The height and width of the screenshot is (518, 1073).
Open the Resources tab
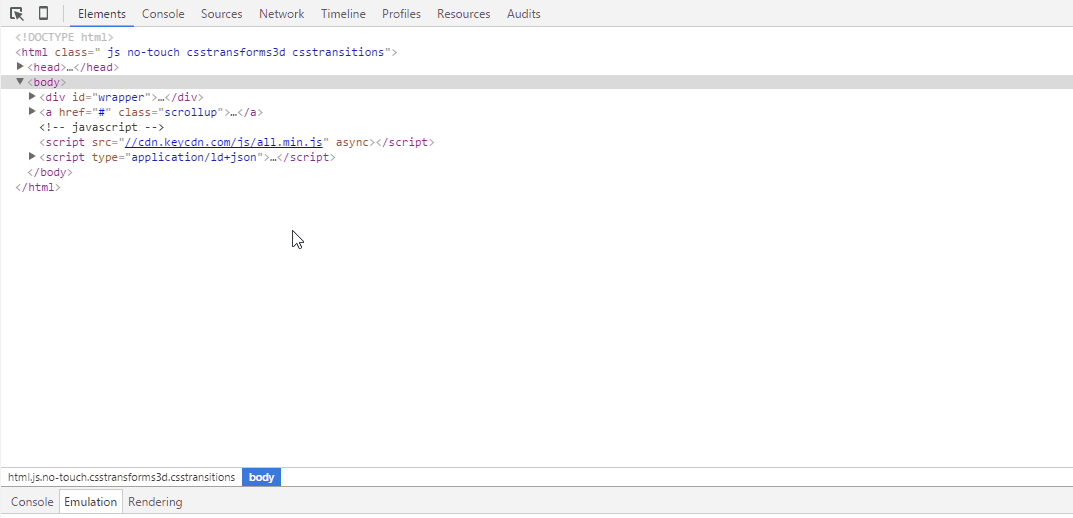[463, 14]
